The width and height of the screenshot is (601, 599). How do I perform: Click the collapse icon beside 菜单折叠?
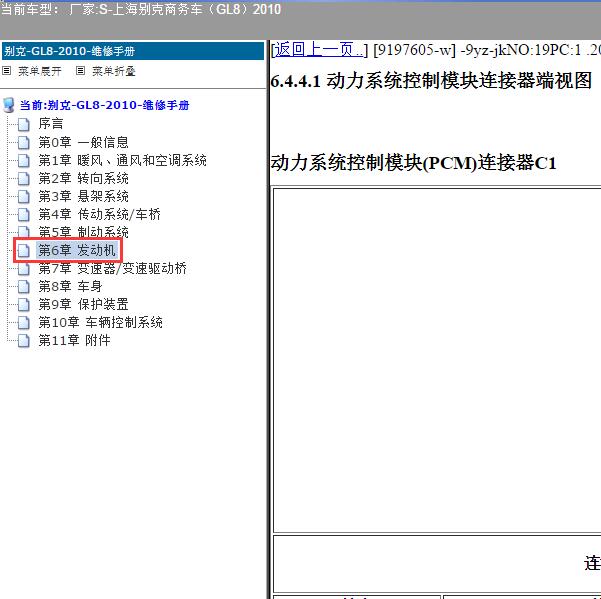point(80,71)
